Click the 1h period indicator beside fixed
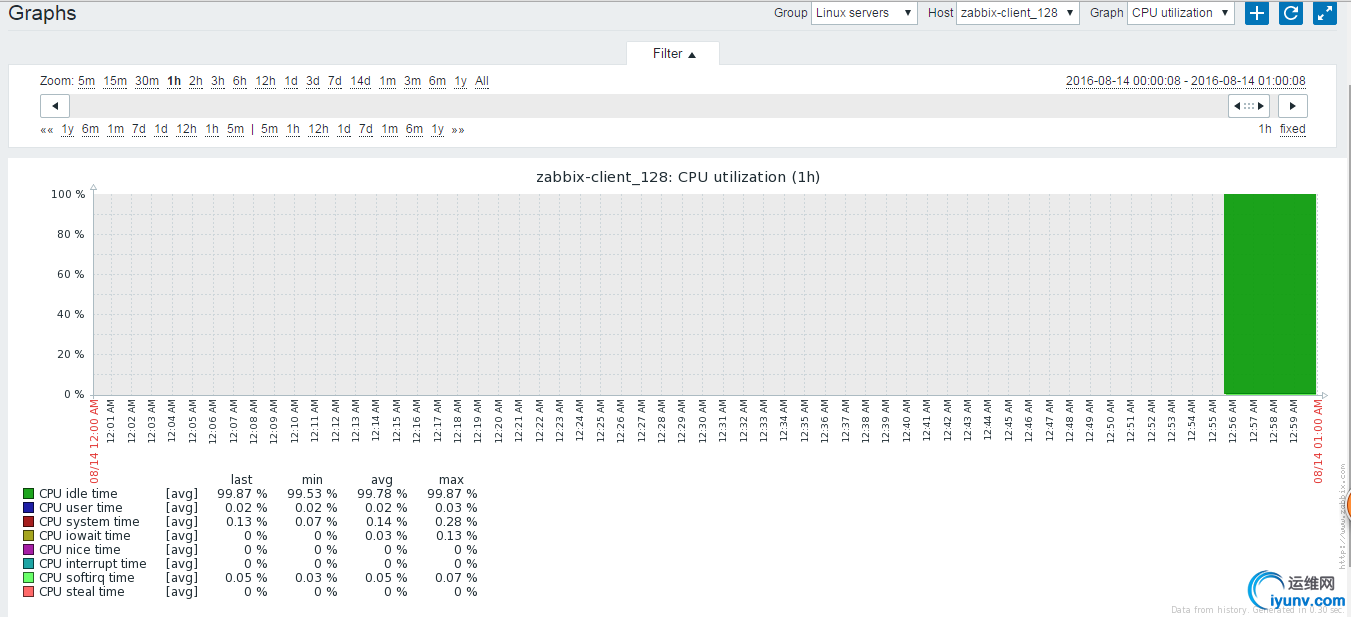Screen dimensions: 1351x617 pos(1265,129)
